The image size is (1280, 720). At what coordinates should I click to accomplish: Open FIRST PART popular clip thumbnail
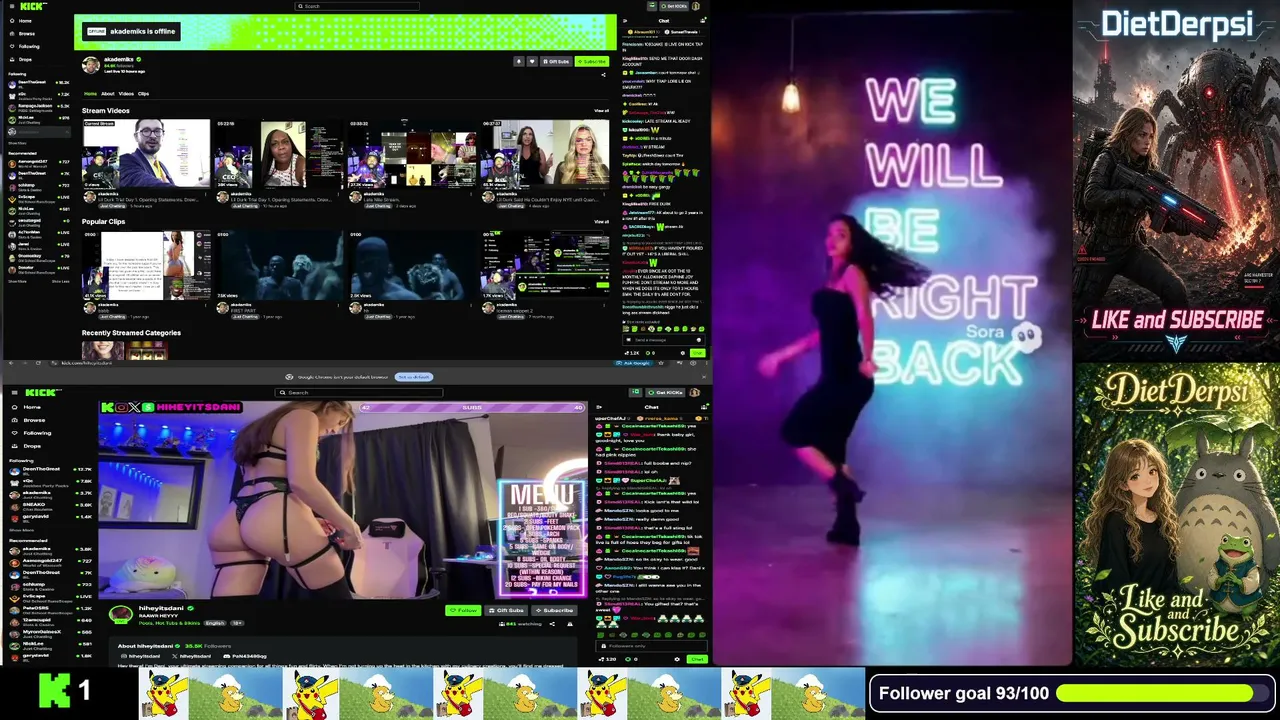tap(279, 265)
